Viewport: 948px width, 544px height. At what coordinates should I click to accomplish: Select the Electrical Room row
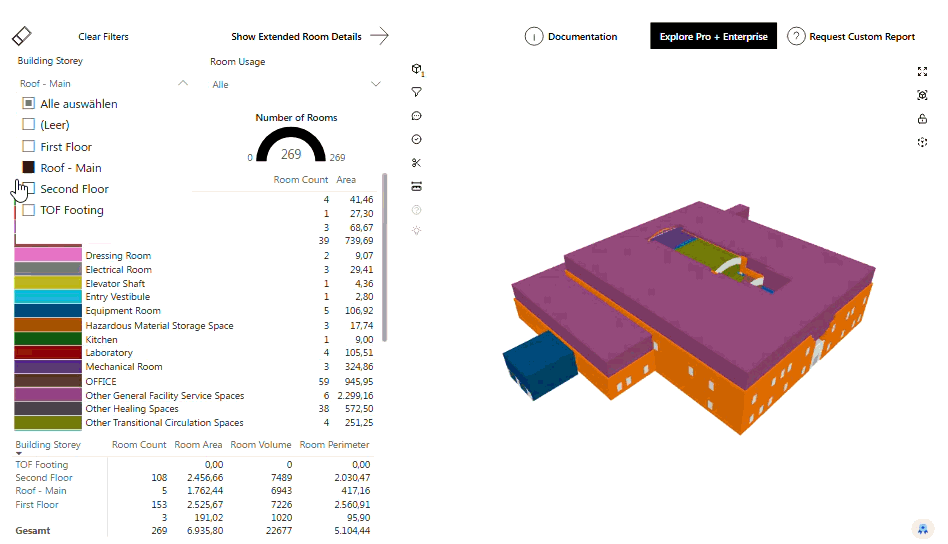click(194, 269)
